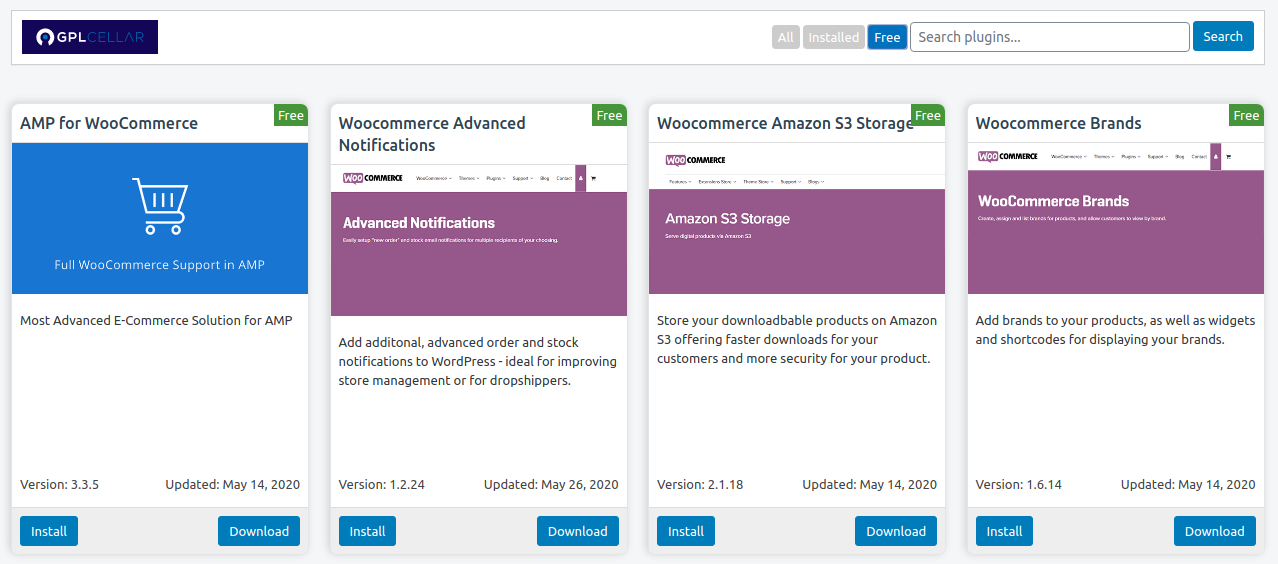
Task: Download Woocommerce Advanced Notifications
Action: [577, 531]
